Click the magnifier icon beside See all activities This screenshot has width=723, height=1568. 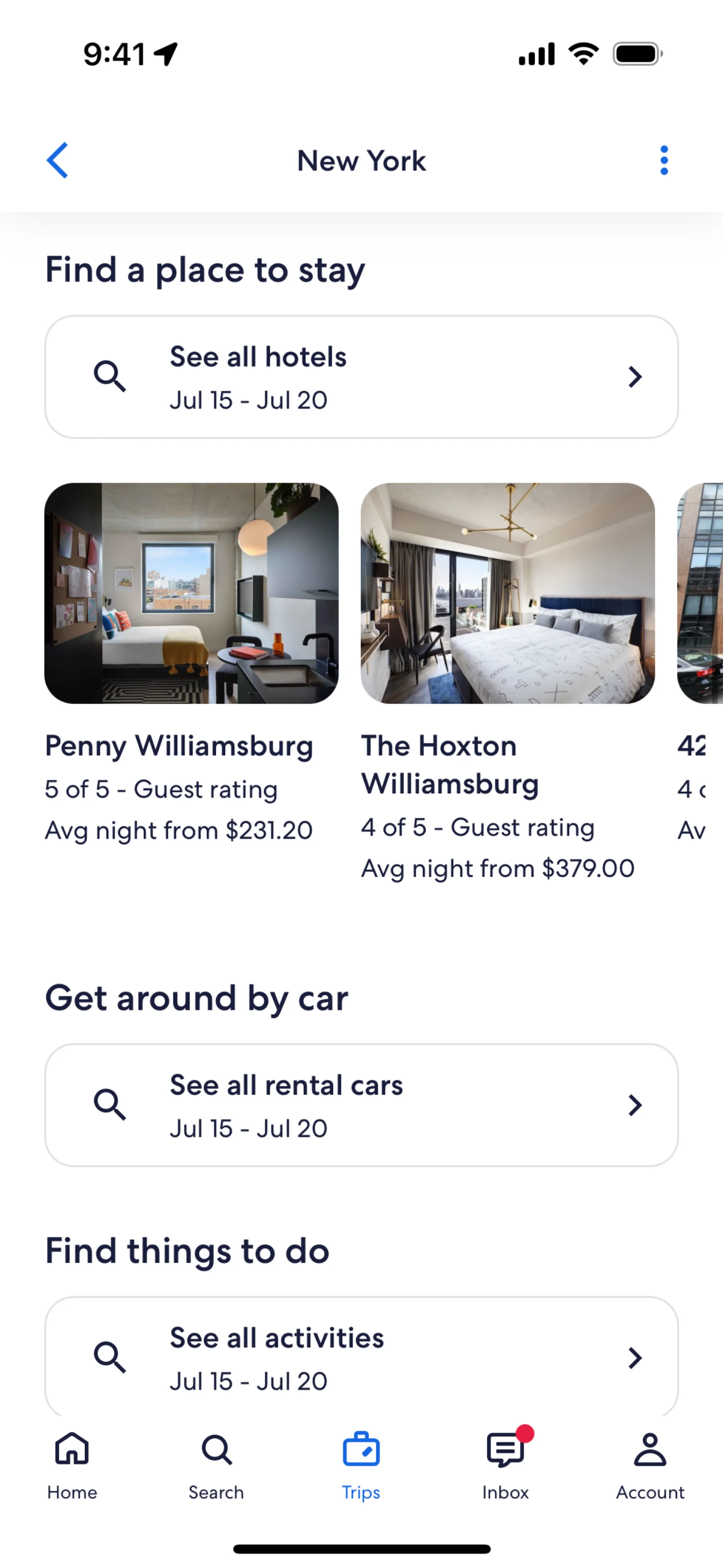[110, 1357]
